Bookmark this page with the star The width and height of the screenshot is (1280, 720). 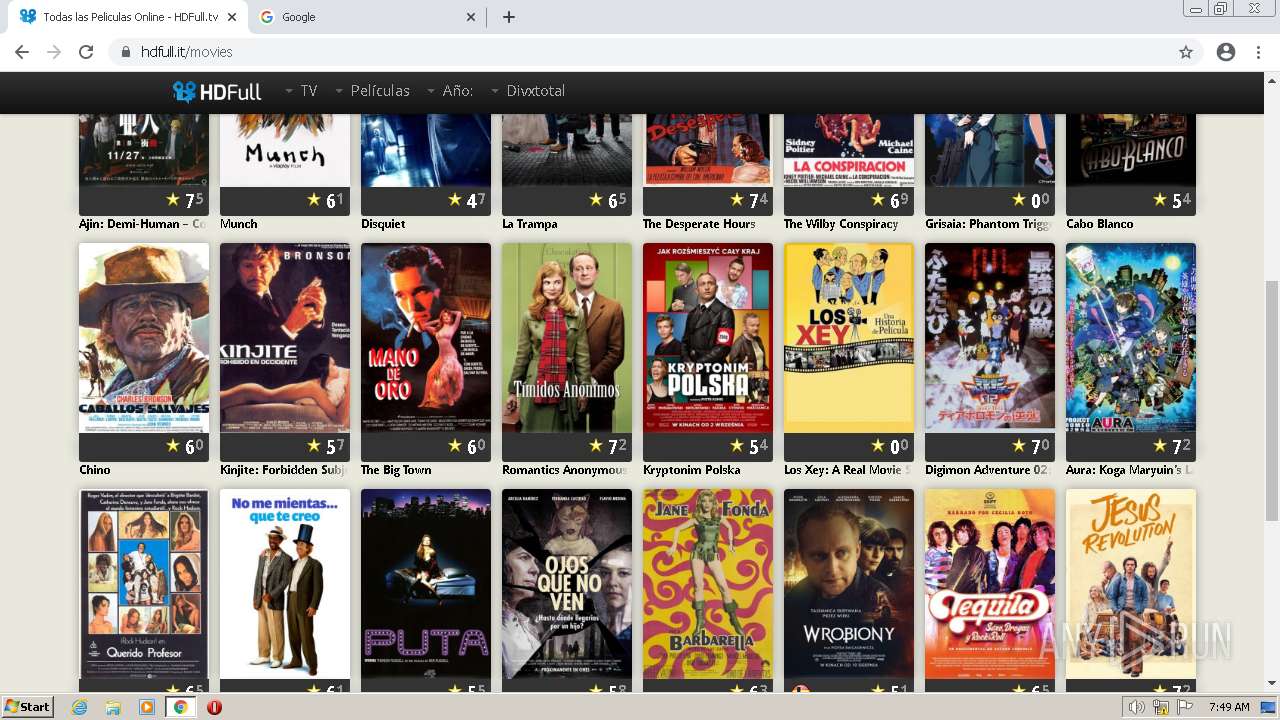pyautogui.click(x=1186, y=52)
